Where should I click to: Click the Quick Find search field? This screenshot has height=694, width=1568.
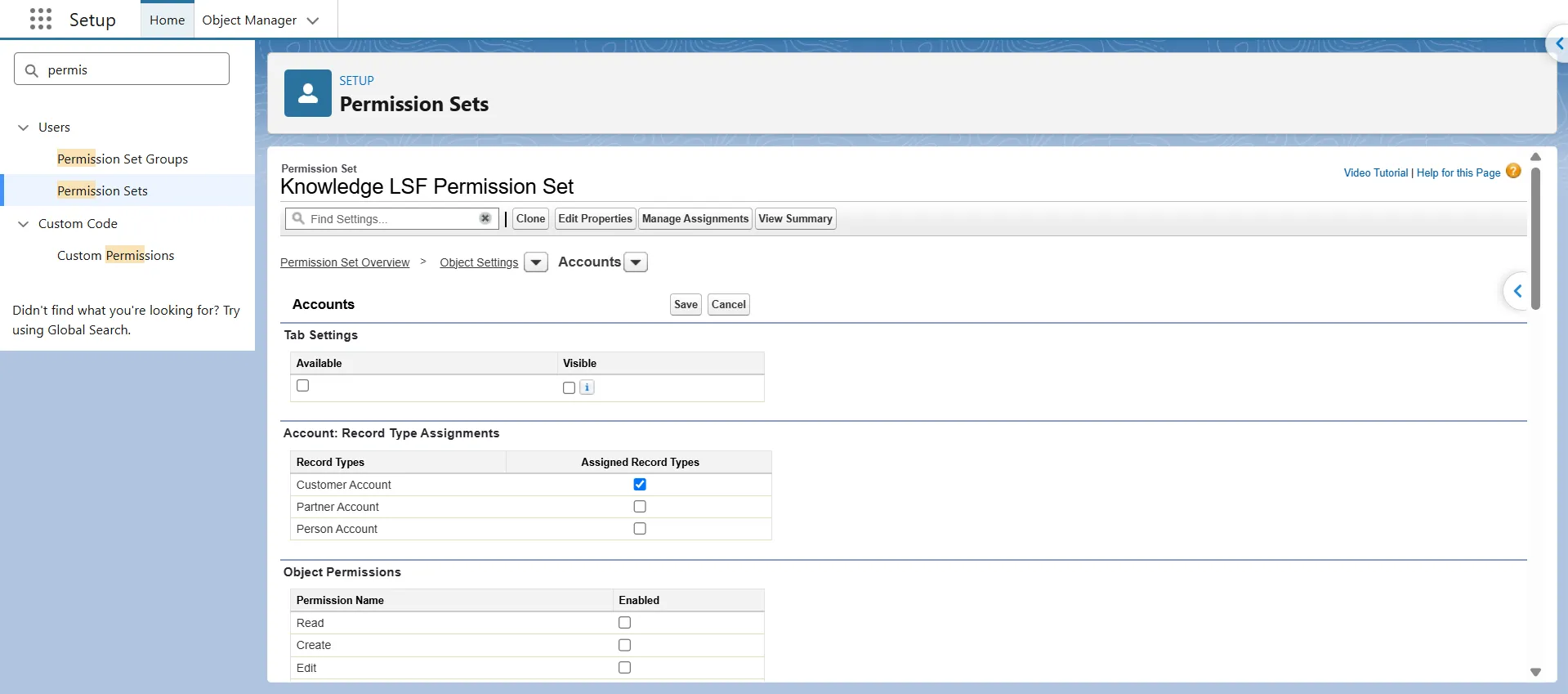[122, 69]
